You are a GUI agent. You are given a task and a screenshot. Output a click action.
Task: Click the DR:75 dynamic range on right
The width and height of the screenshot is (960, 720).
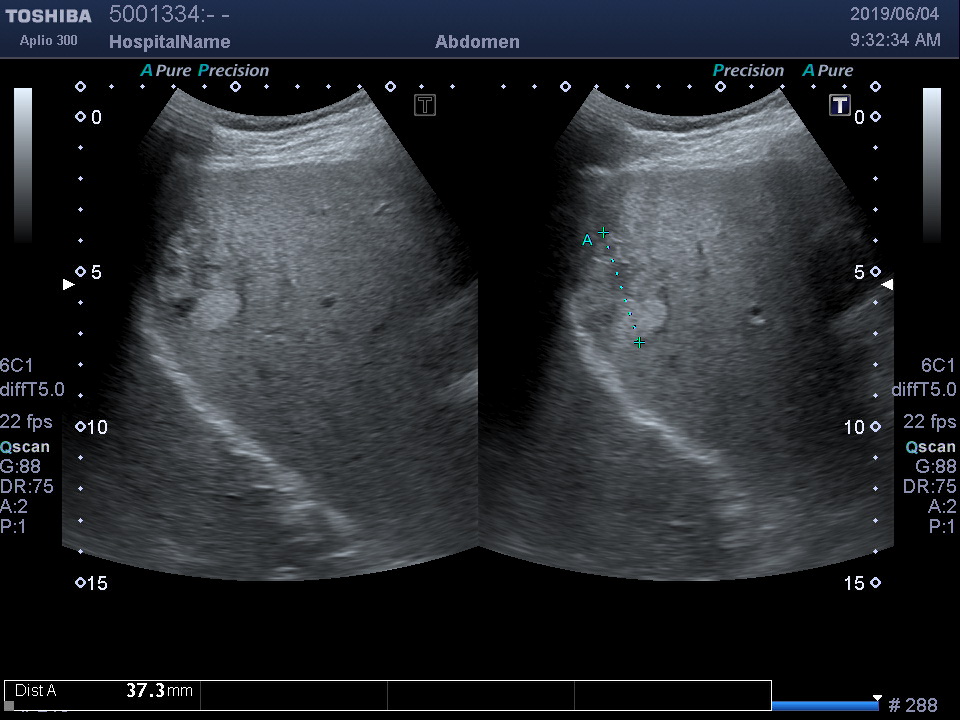(x=929, y=487)
